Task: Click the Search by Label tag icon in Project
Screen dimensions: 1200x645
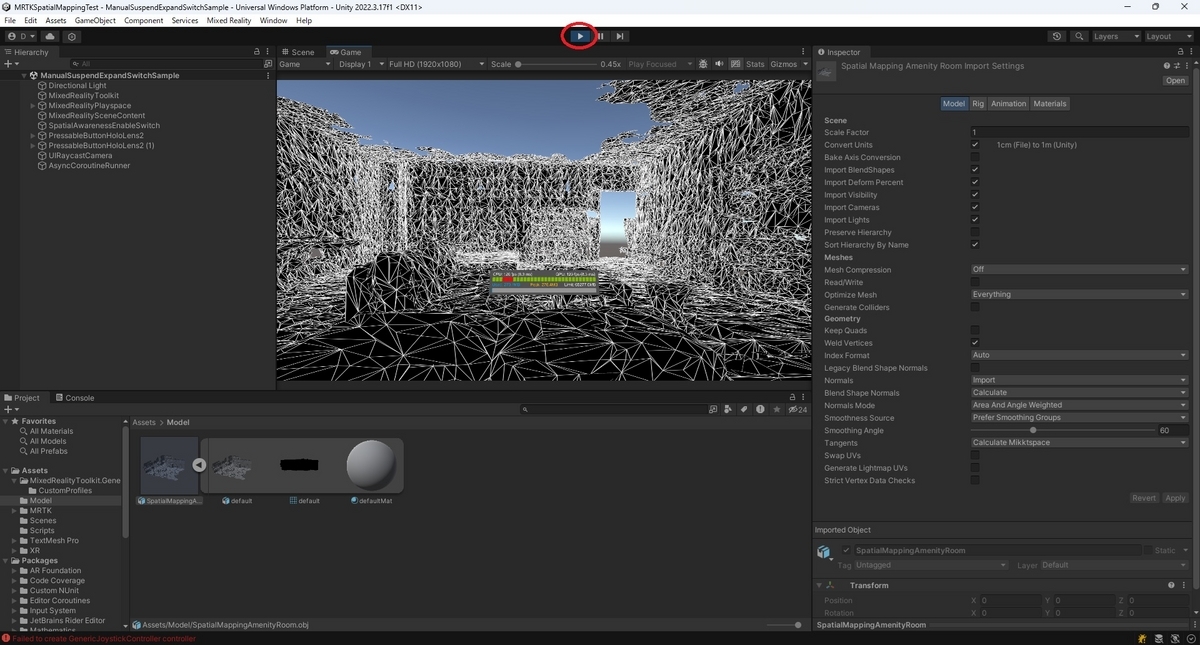Action: click(744, 410)
